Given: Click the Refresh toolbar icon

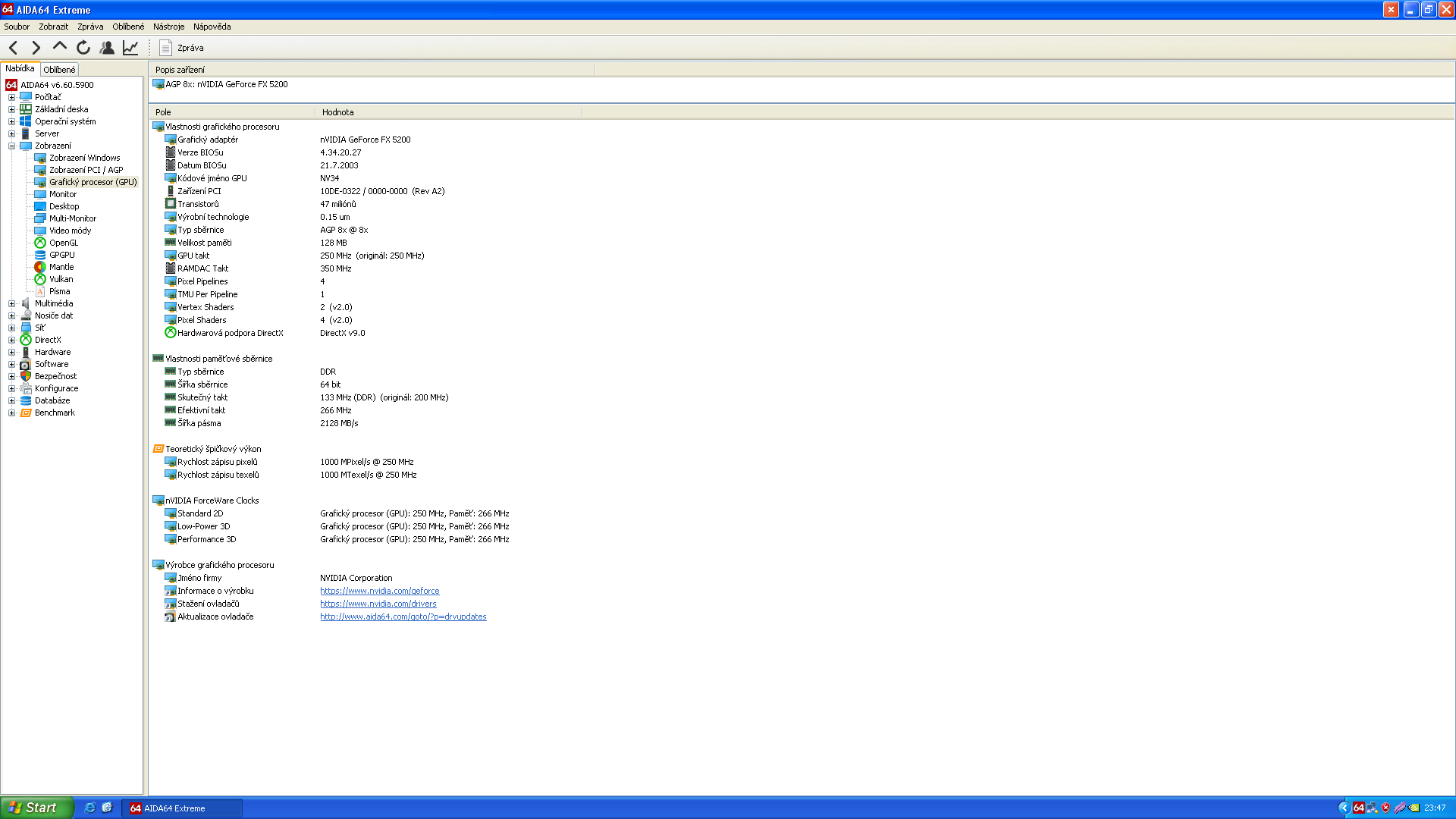Looking at the screenshot, I should point(83,48).
